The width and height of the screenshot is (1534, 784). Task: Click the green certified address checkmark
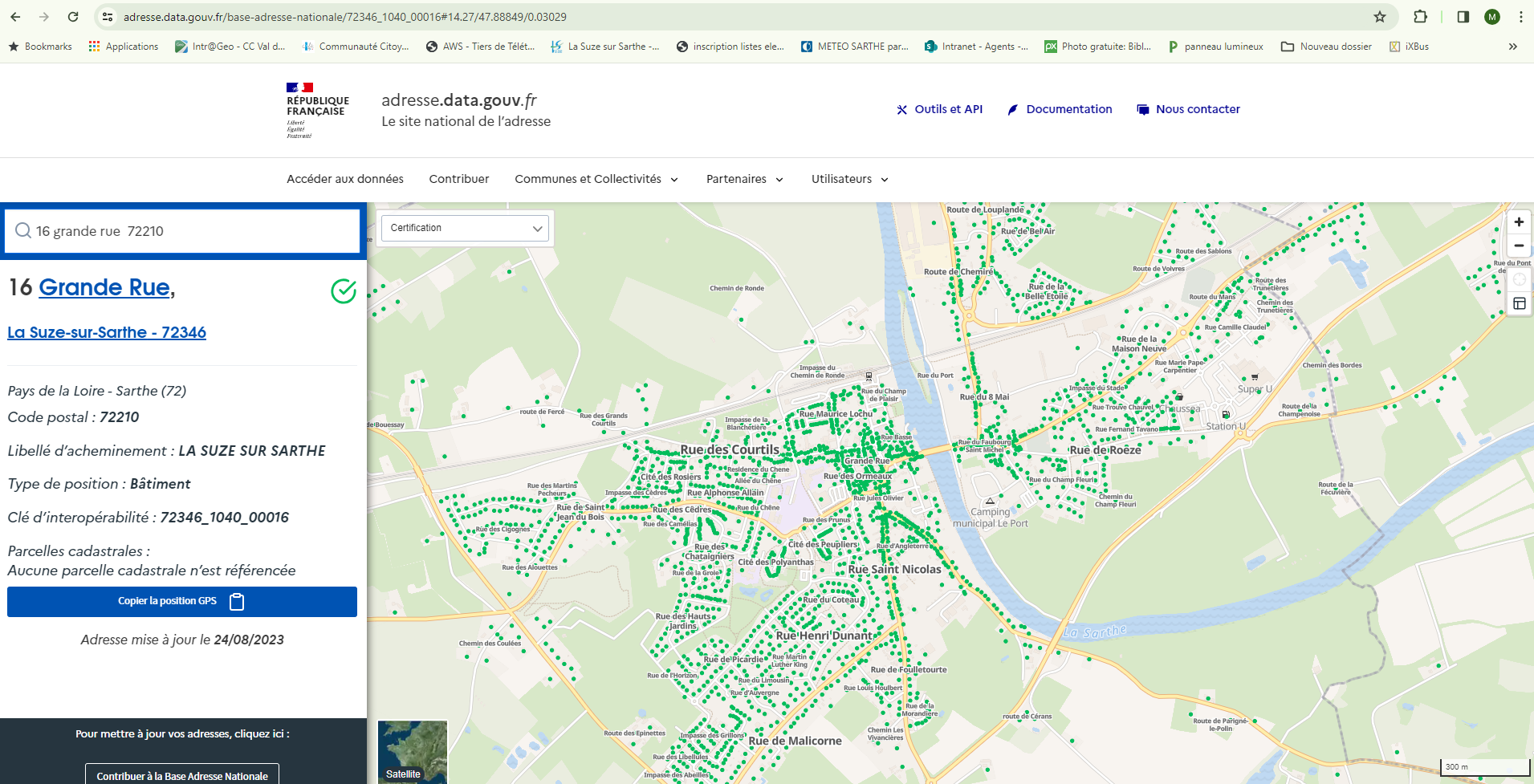344,290
